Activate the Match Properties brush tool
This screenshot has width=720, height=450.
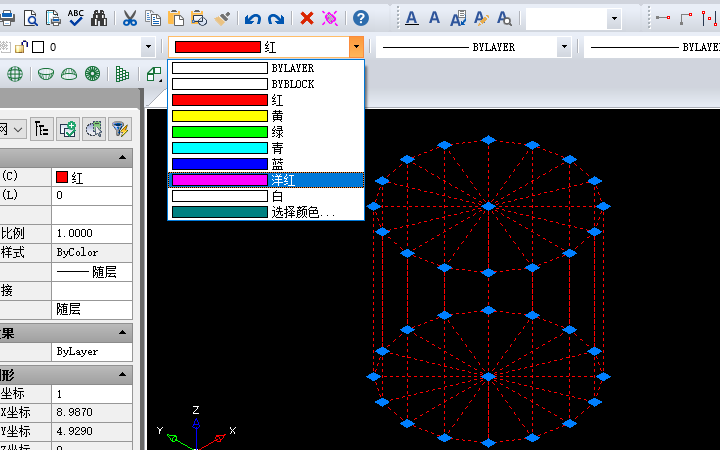coord(222,18)
